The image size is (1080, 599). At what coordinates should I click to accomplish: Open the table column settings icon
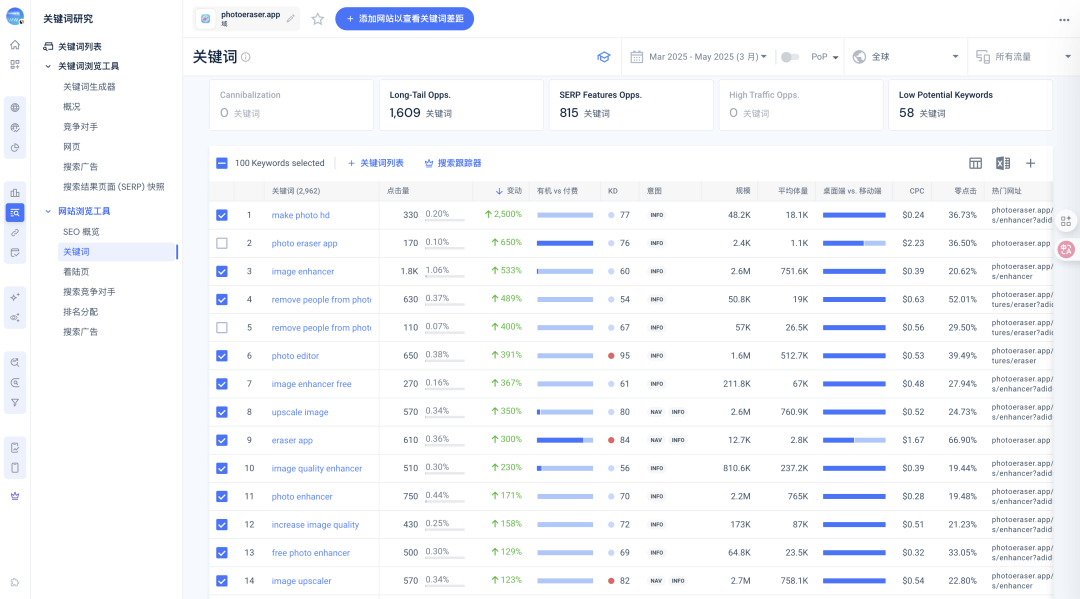tap(975, 163)
